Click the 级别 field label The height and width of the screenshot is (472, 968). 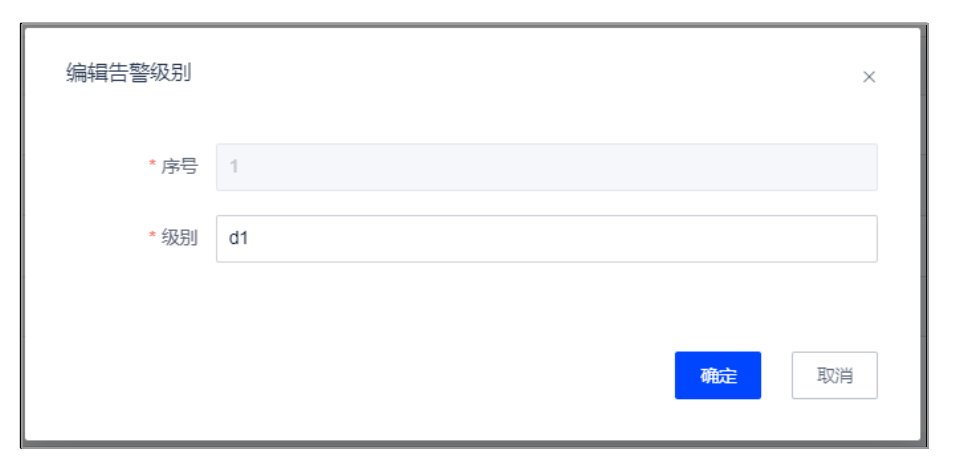[180, 238]
